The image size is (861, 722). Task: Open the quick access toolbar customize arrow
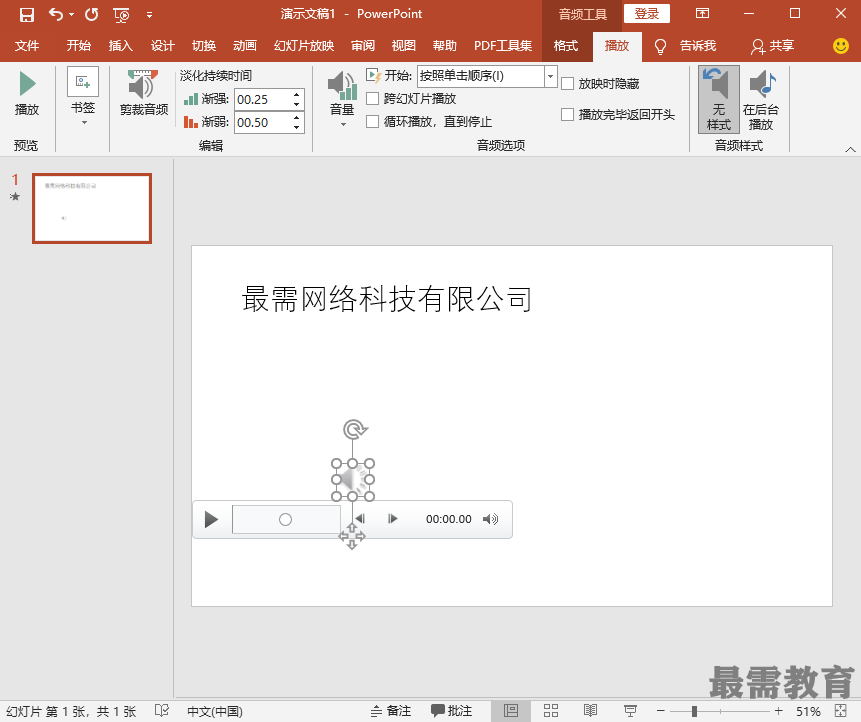[149, 15]
